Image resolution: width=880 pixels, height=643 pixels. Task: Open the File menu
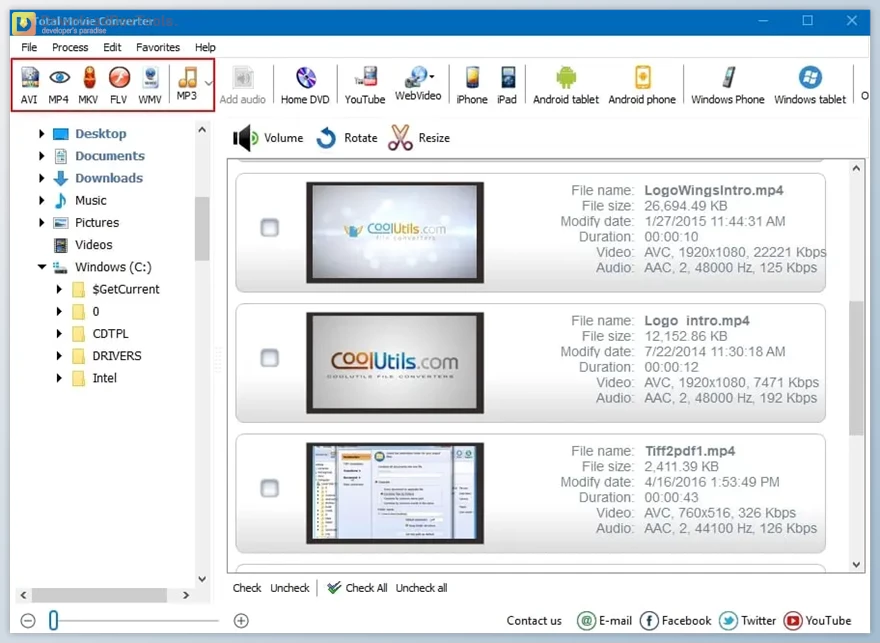[x=29, y=47]
